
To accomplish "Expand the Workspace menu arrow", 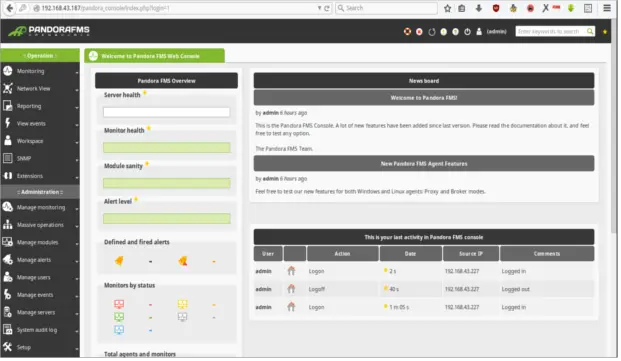I will [x=76, y=142].
